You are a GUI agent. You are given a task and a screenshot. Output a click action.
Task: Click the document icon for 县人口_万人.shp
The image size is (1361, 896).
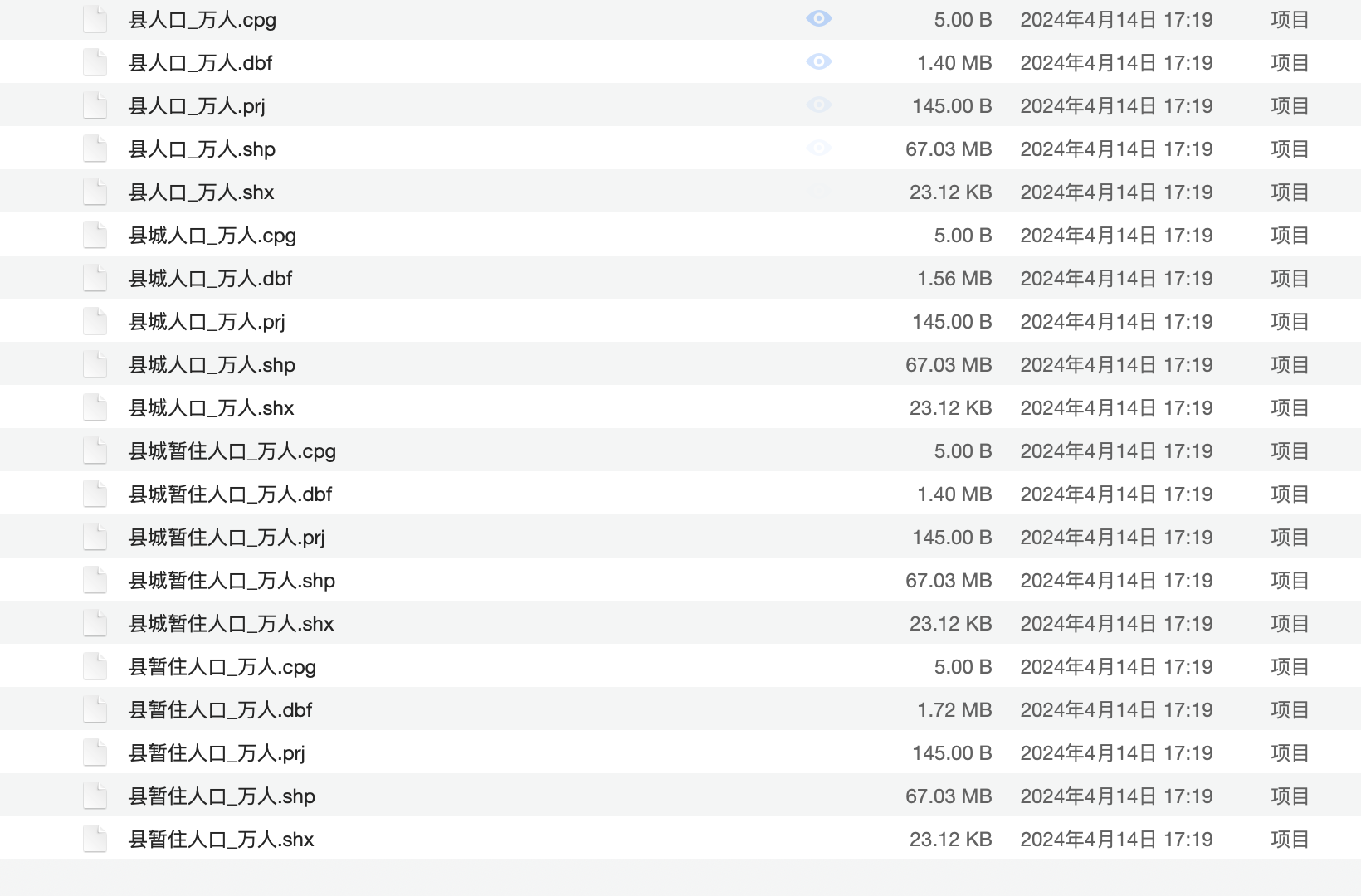pos(95,149)
